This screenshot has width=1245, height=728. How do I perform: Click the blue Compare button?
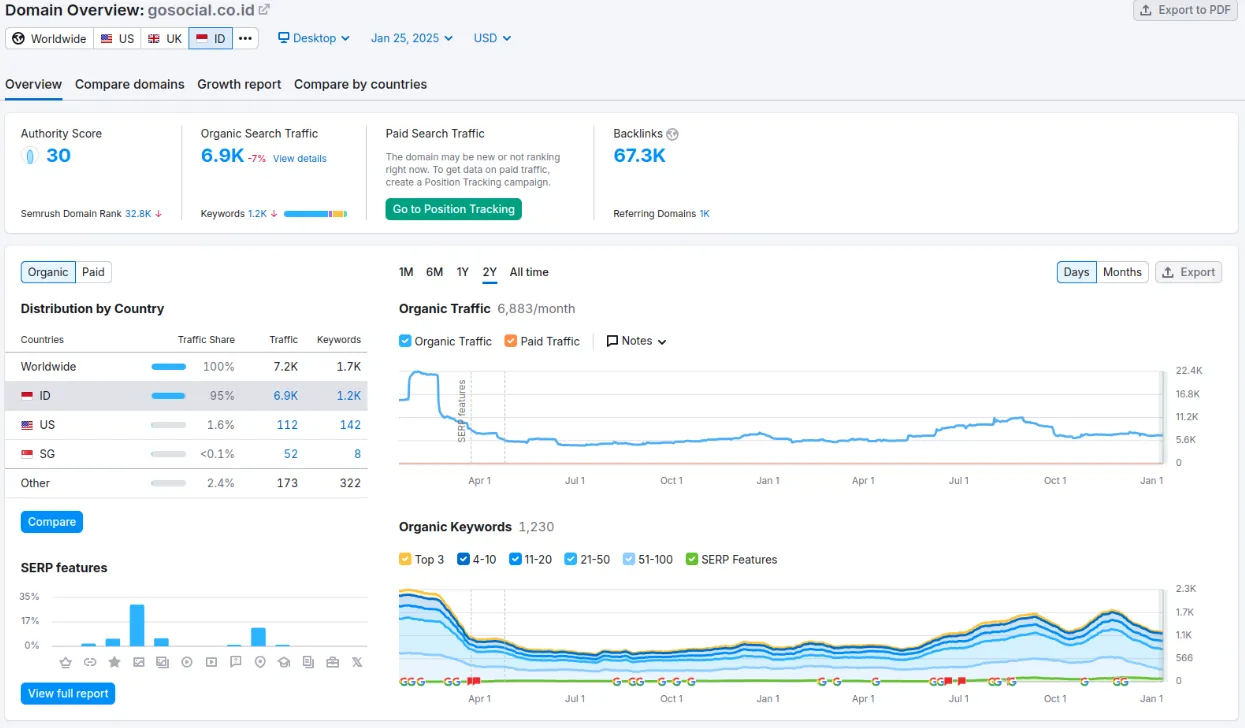[52, 522]
